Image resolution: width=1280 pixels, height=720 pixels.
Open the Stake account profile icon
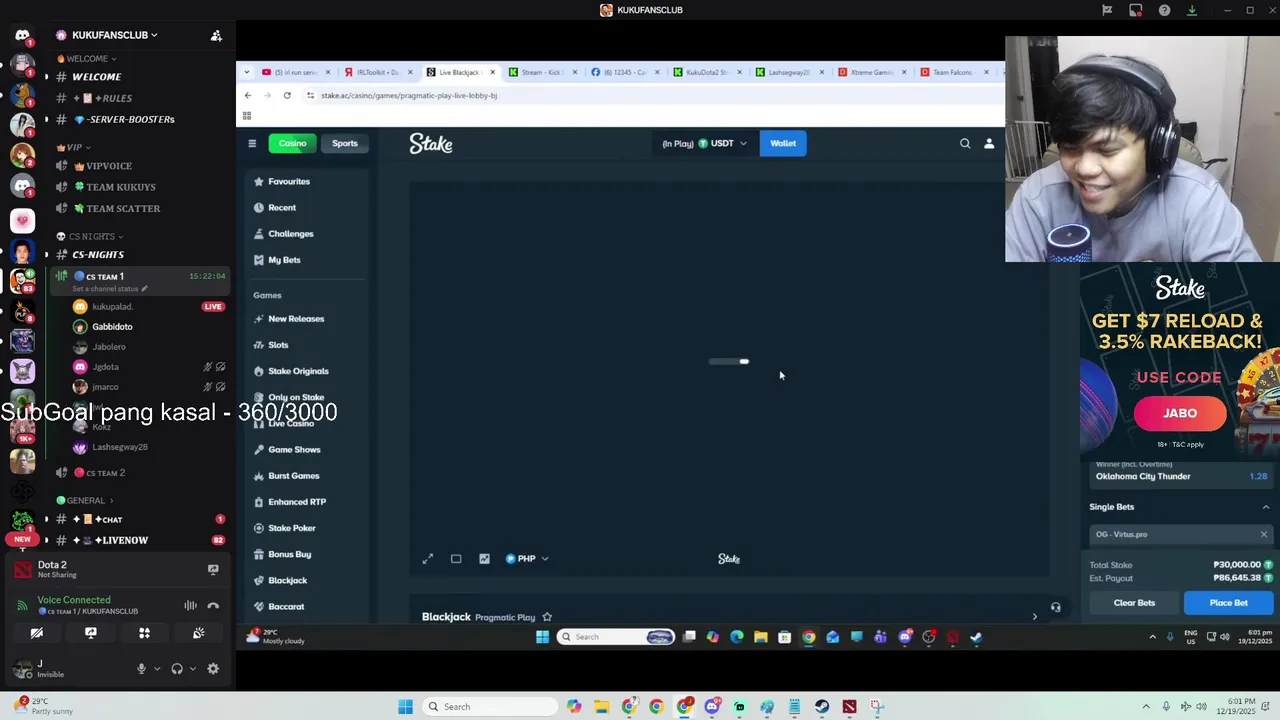pyautogui.click(x=989, y=143)
